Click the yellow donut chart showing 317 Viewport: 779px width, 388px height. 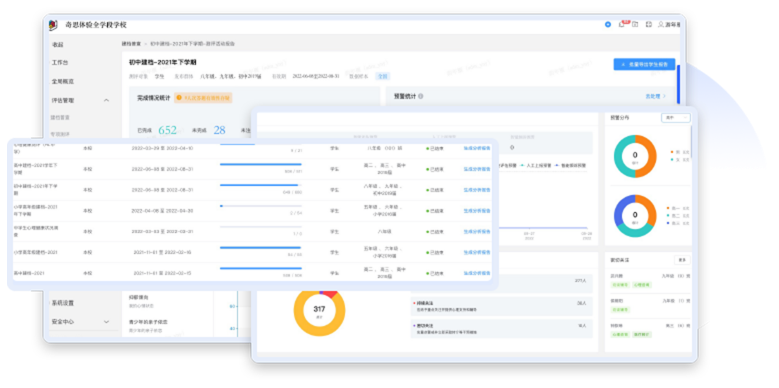click(319, 311)
